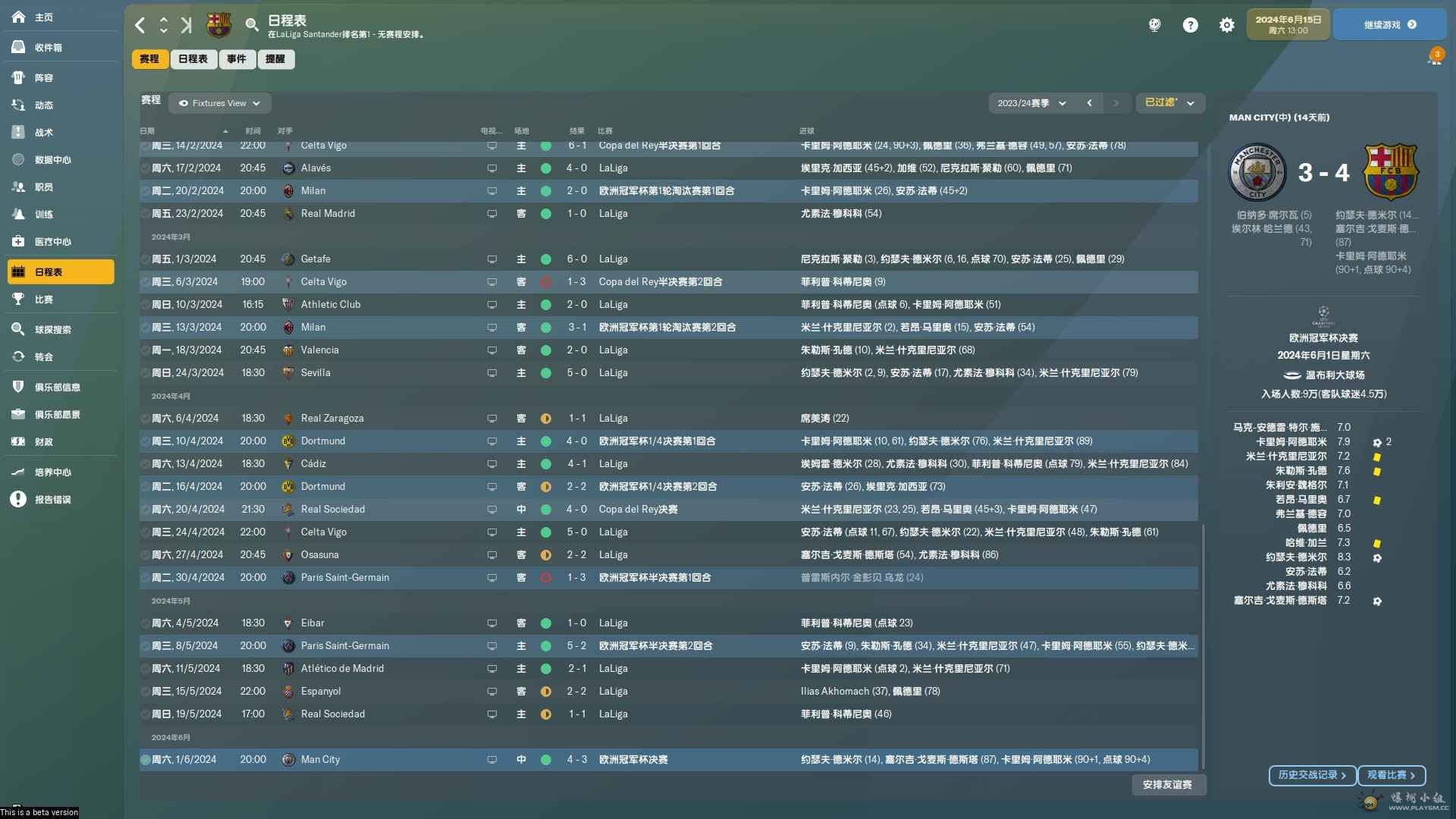This screenshot has width=1456, height=819.
Task: Toggle checkmark on Getafe fixture row
Action: click(x=146, y=259)
